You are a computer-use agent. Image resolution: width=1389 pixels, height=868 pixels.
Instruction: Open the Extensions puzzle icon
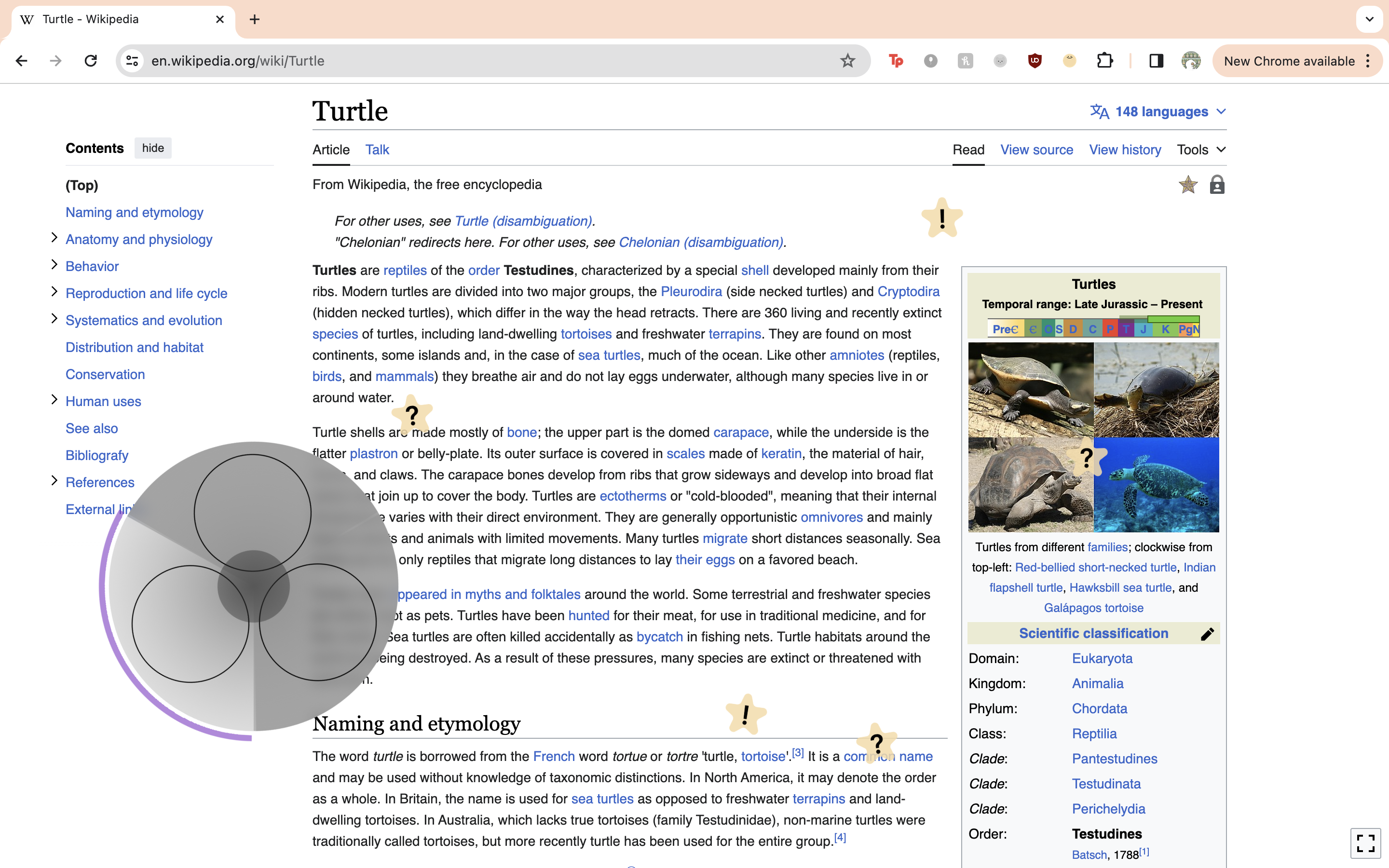coord(1104,61)
